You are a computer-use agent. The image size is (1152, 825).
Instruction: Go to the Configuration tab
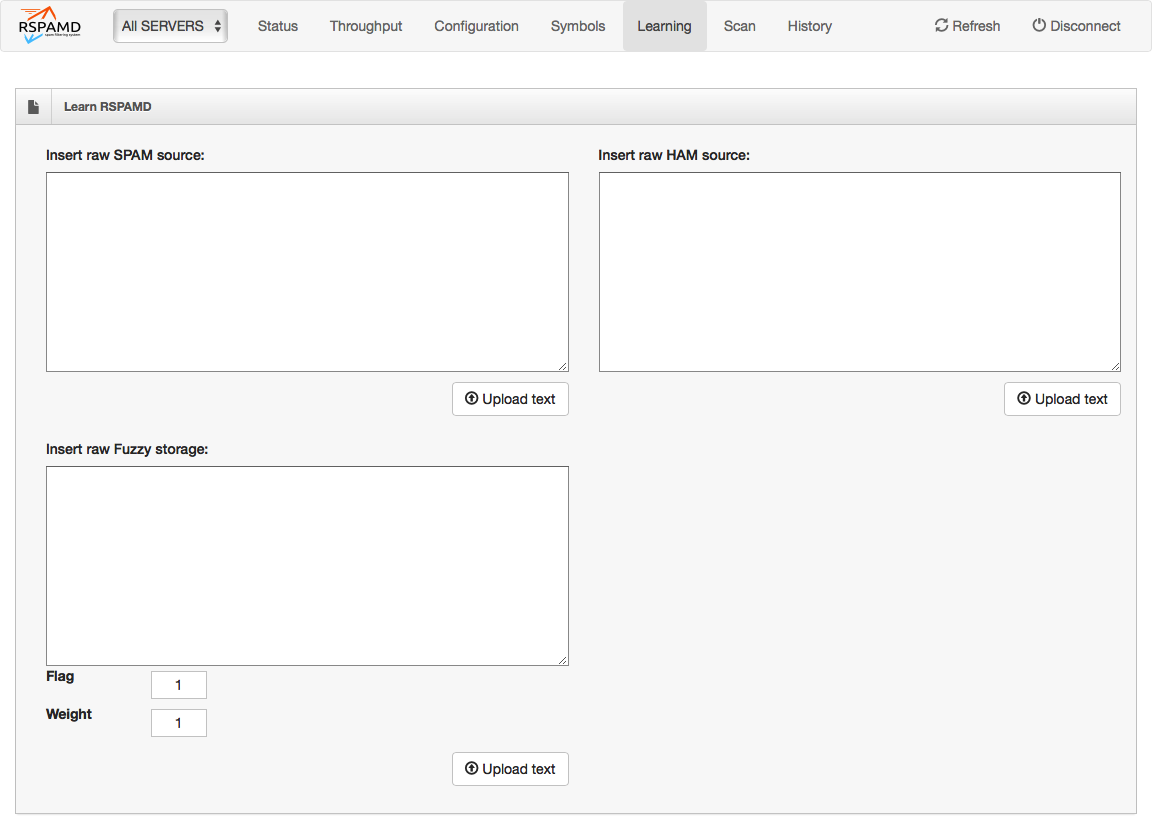coord(476,26)
